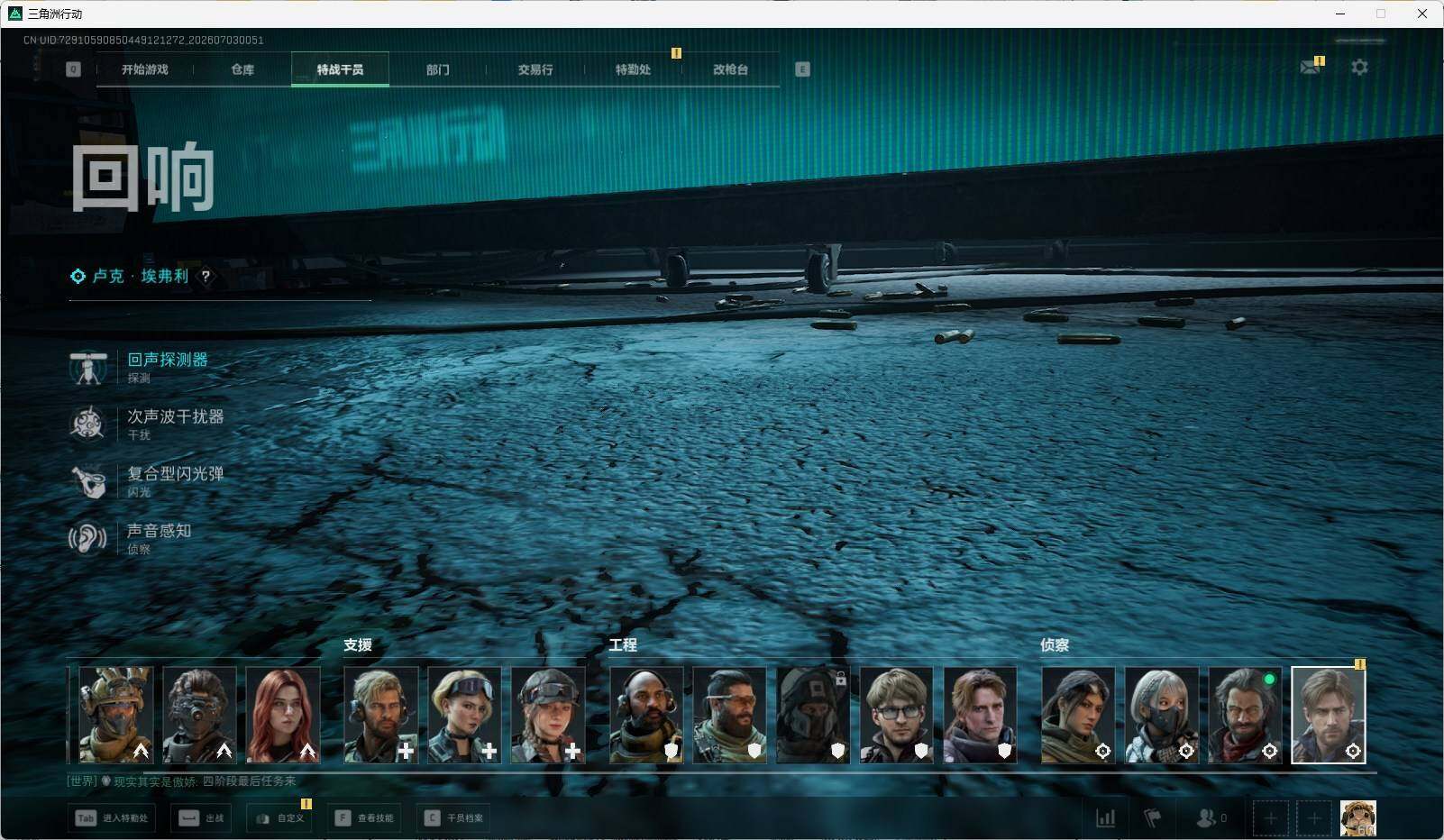Open the hamster player avatar
The image size is (1444, 840).
(x=1358, y=818)
